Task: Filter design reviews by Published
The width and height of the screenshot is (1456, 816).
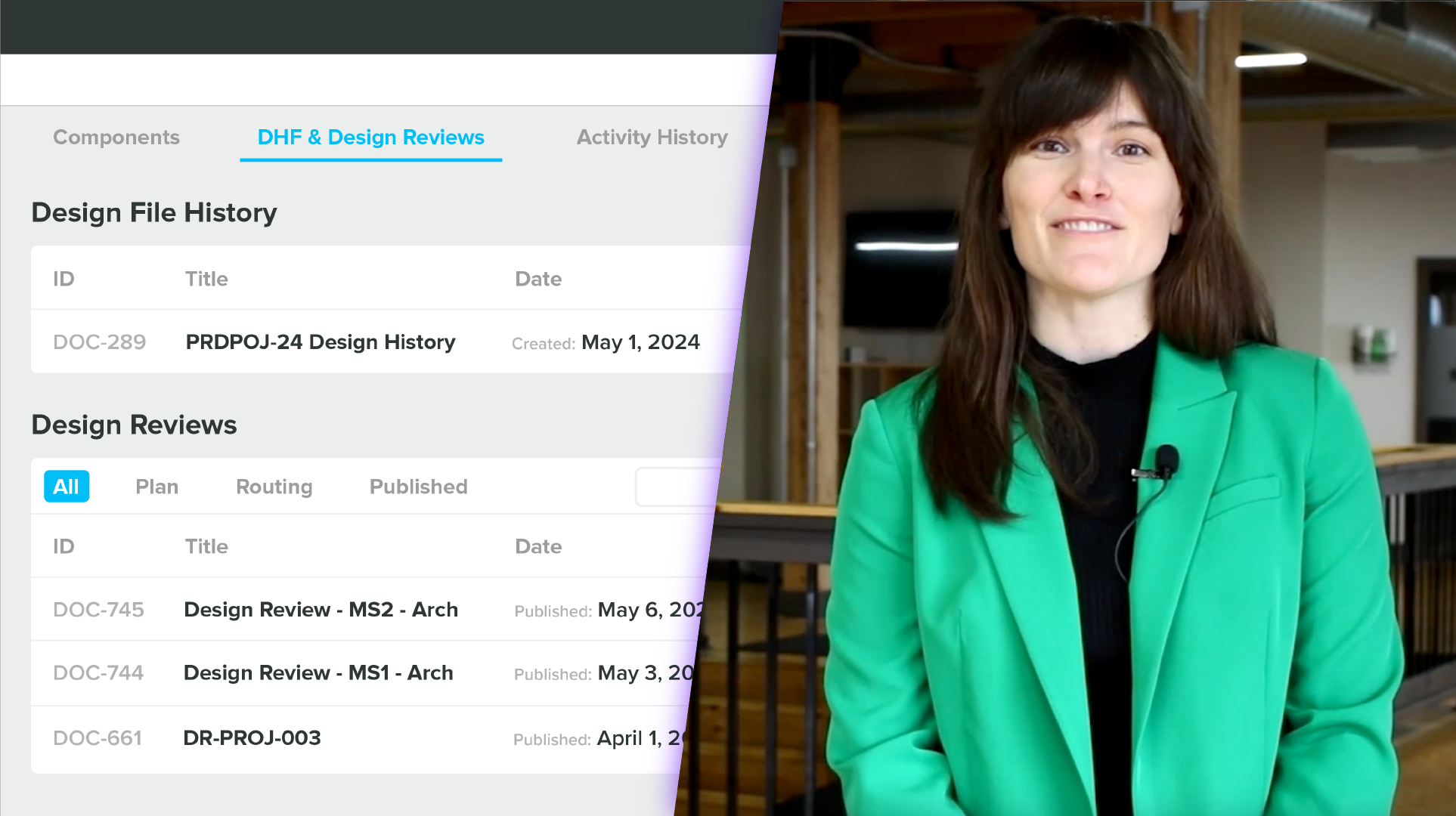Action: (418, 487)
